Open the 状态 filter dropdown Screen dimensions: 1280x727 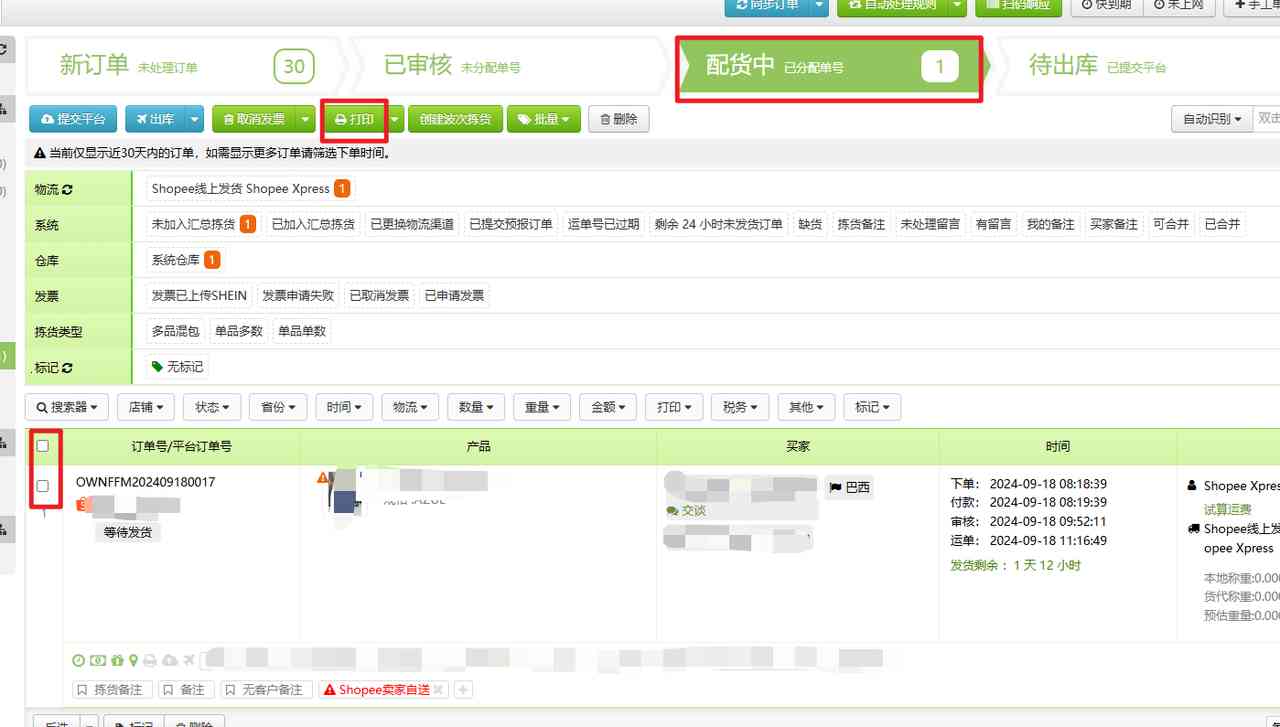click(x=210, y=407)
